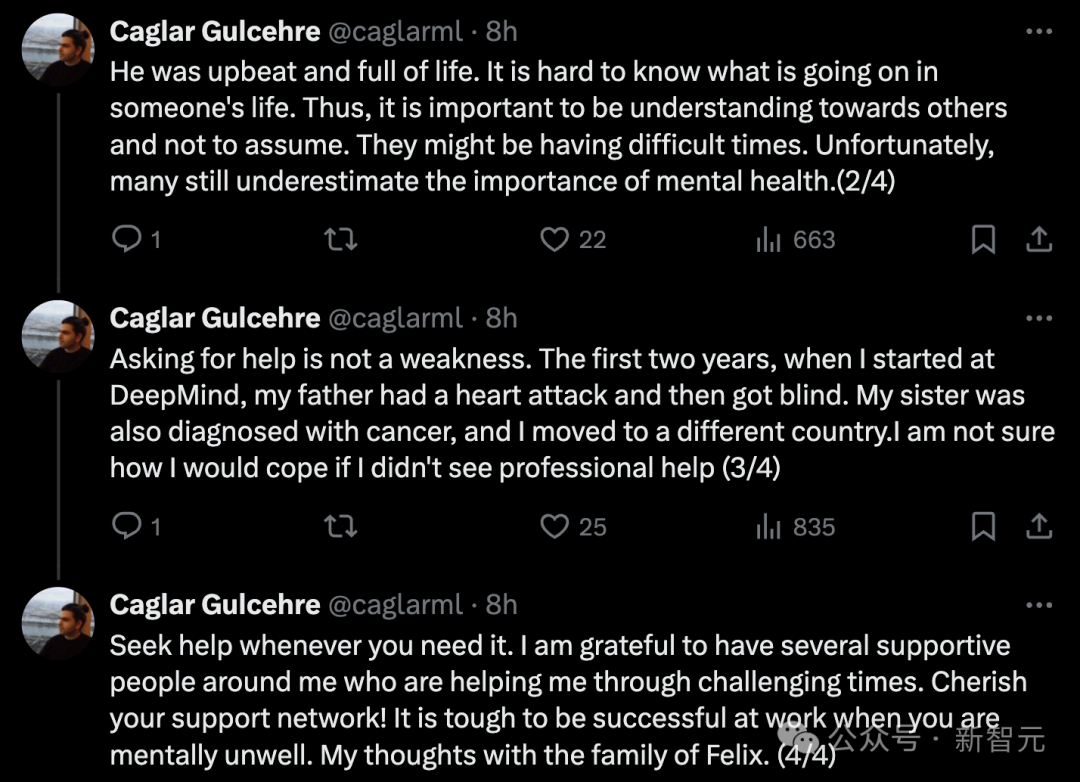Open more options on the 3/4 tweet
Image resolution: width=1080 pixels, height=782 pixels.
tap(1039, 319)
